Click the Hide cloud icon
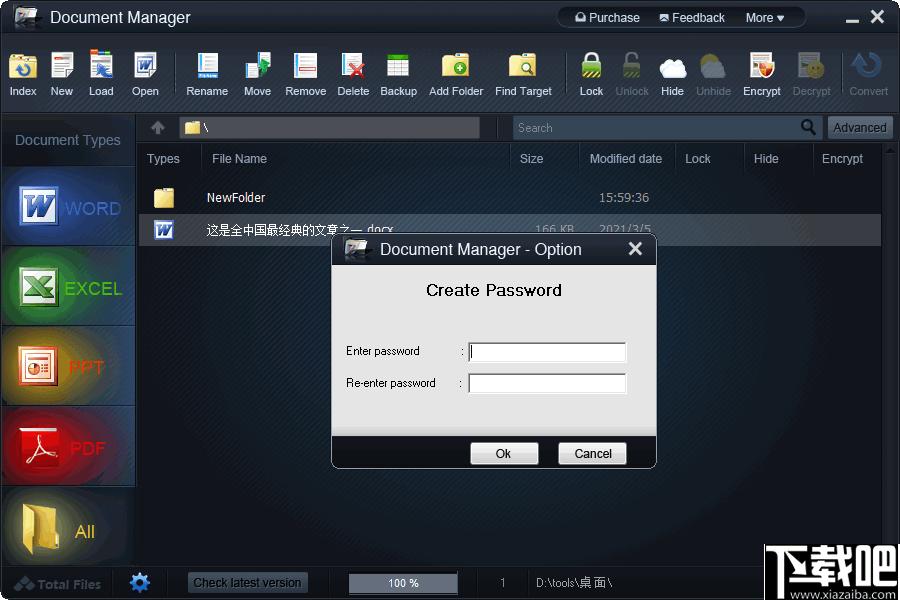Image resolution: width=900 pixels, height=600 pixels. point(672,67)
